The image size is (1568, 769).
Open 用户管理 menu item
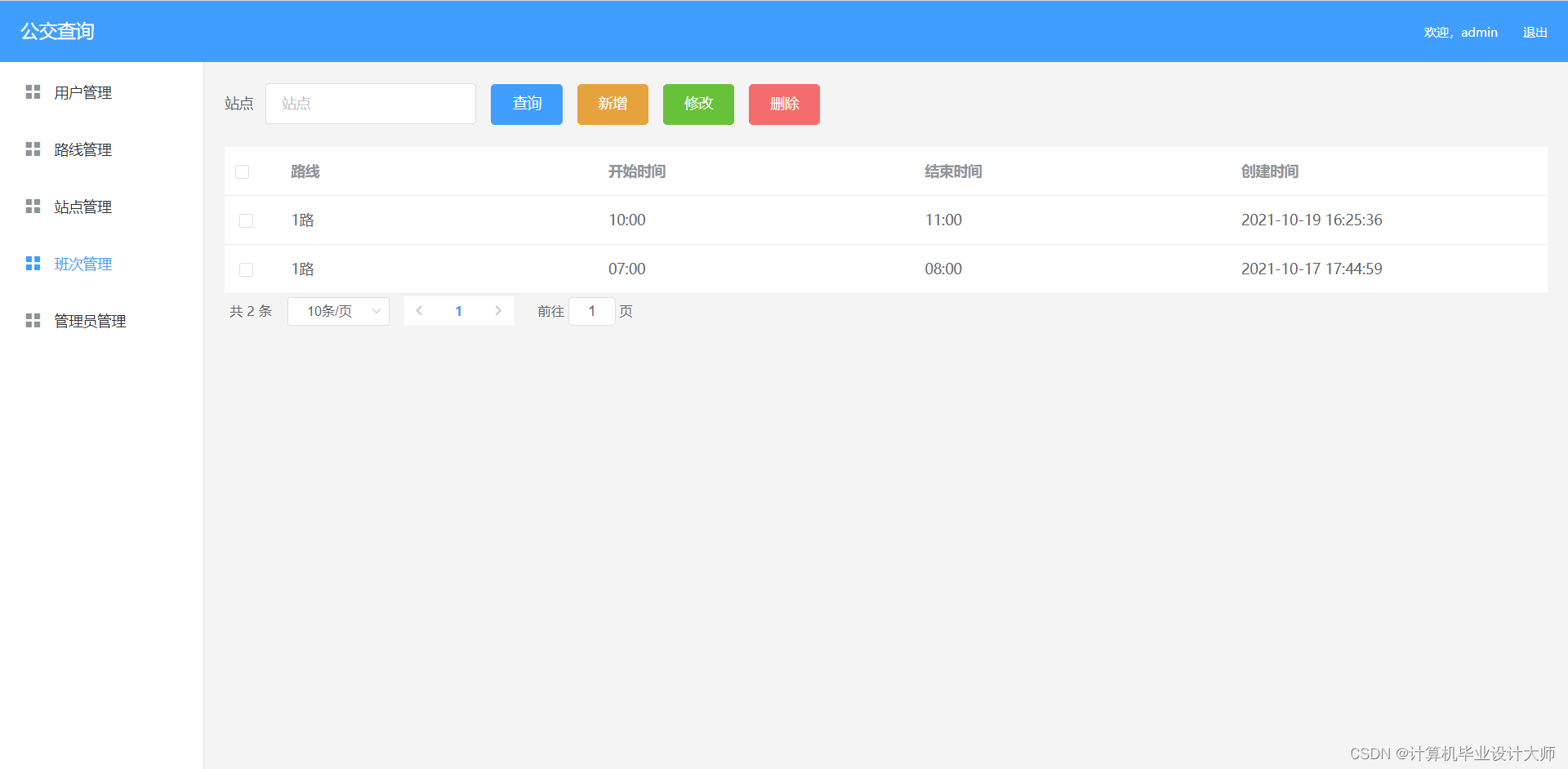tap(101, 92)
